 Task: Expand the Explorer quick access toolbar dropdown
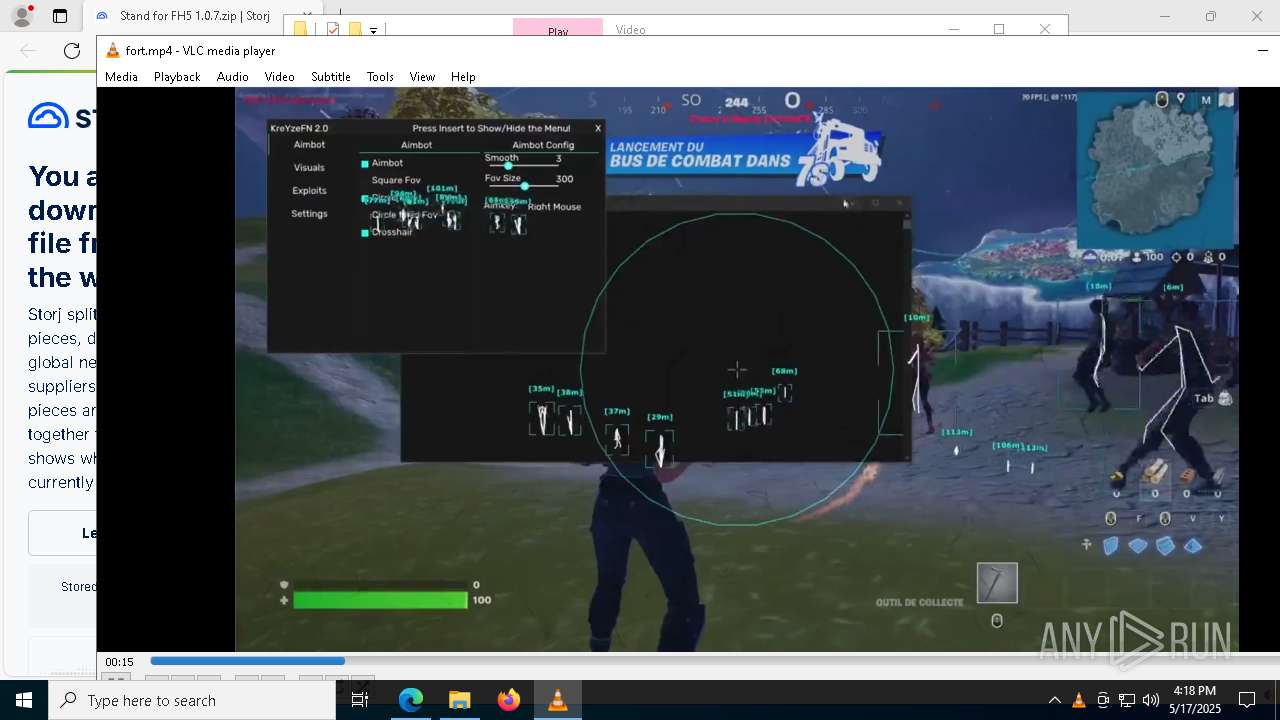pos(373,30)
